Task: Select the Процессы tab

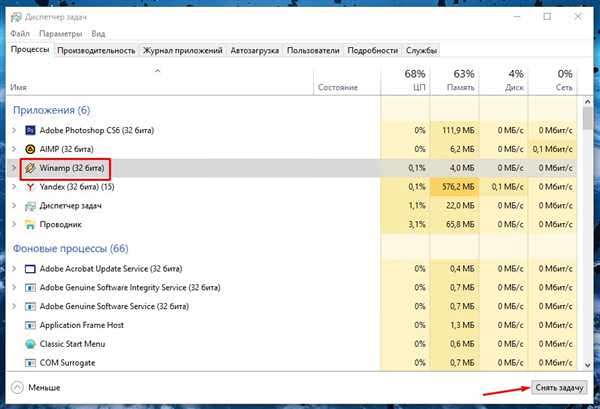Action: pyautogui.click(x=30, y=50)
